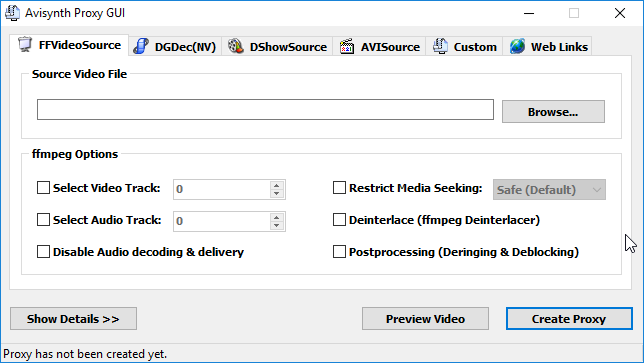Decrease the audio track number spinner
The image size is (644, 363).
(x=277, y=225)
